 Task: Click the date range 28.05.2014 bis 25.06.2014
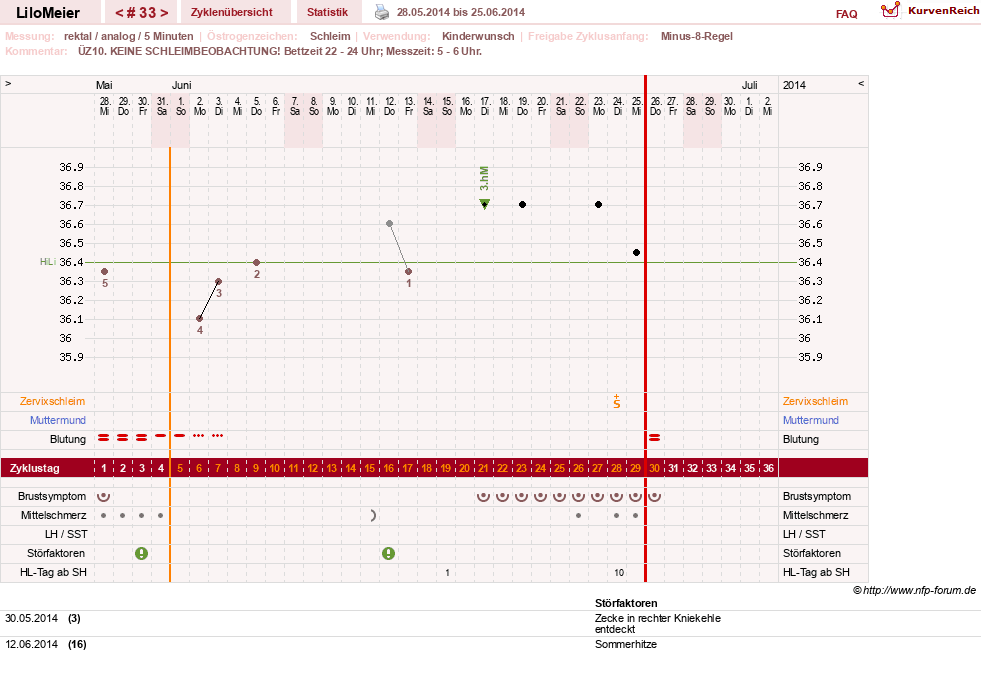coord(461,12)
